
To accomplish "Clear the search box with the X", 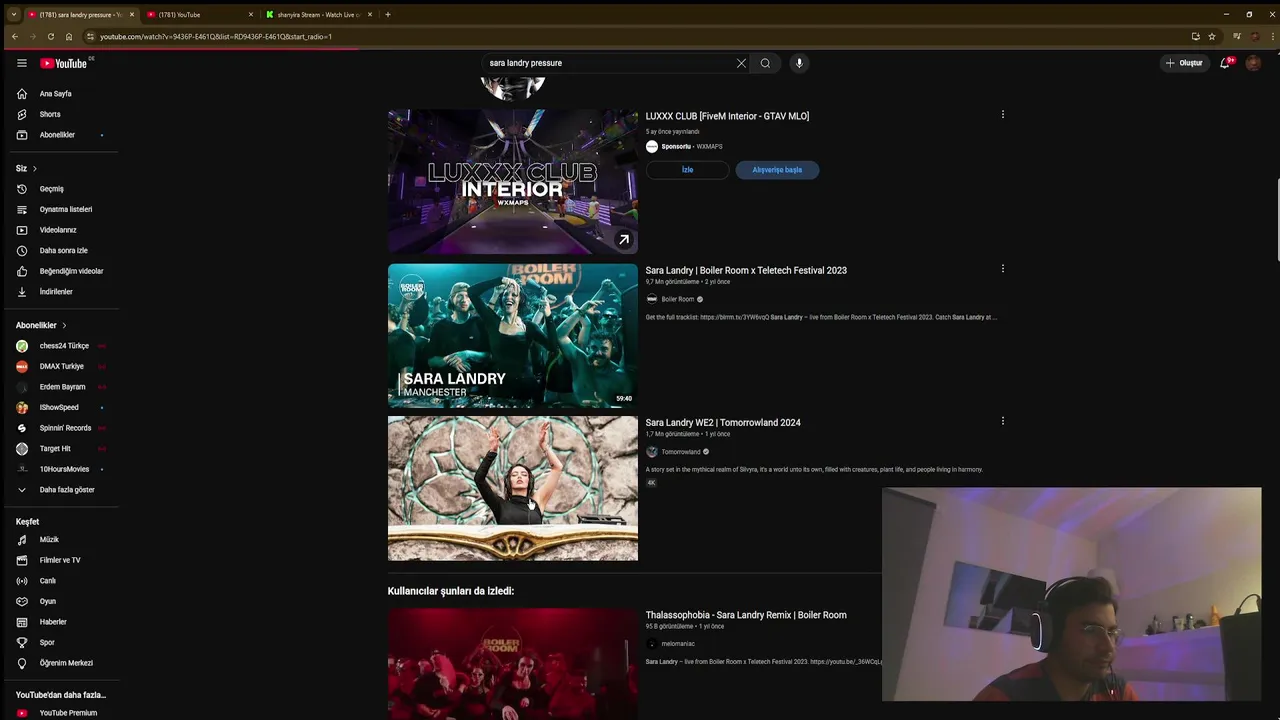I will point(741,63).
